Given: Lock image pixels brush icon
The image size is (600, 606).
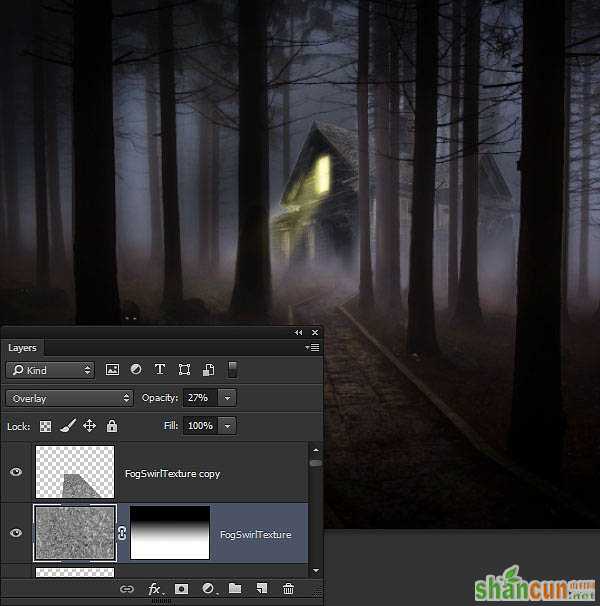Looking at the screenshot, I should (68, 426).
